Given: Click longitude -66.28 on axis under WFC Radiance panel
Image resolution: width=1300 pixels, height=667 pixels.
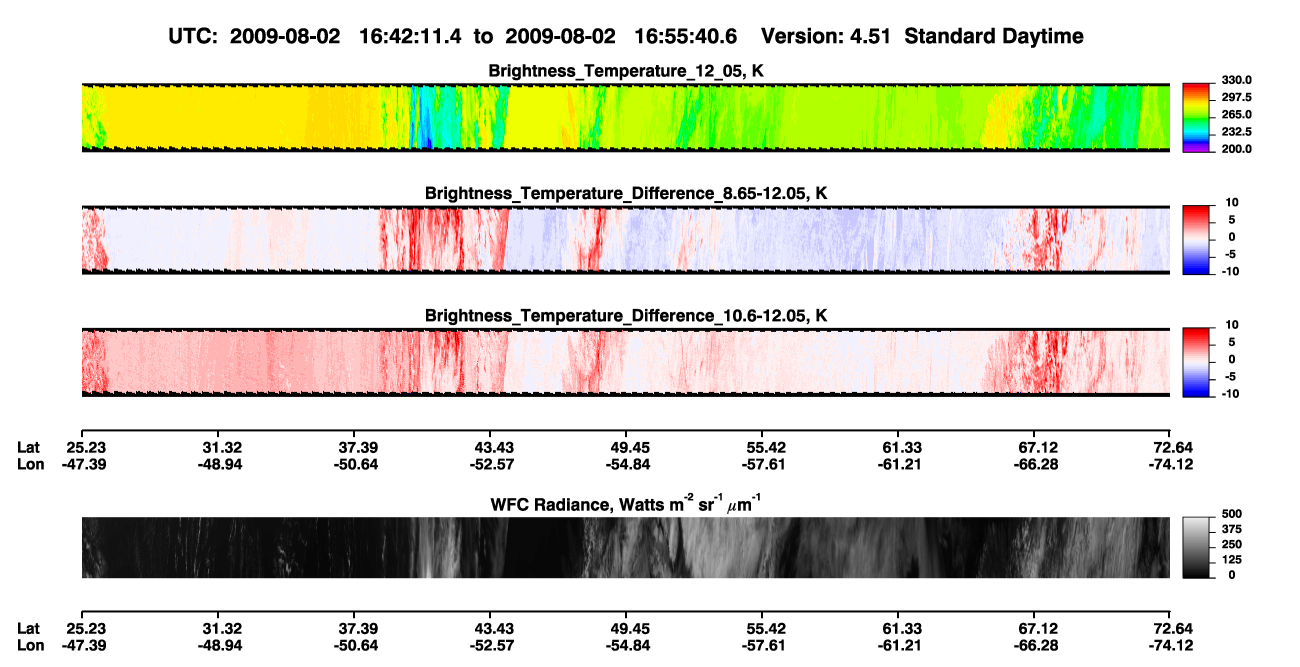Looking at the screenshot, I should pyautogui.click(x=1036, y=645).
